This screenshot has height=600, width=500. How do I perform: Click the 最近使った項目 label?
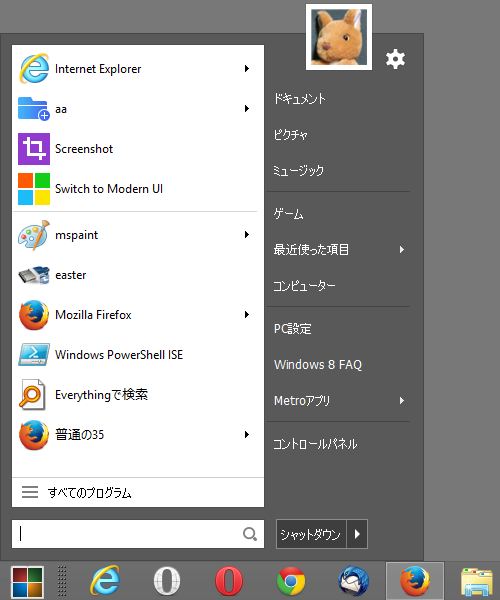[311, 250]
